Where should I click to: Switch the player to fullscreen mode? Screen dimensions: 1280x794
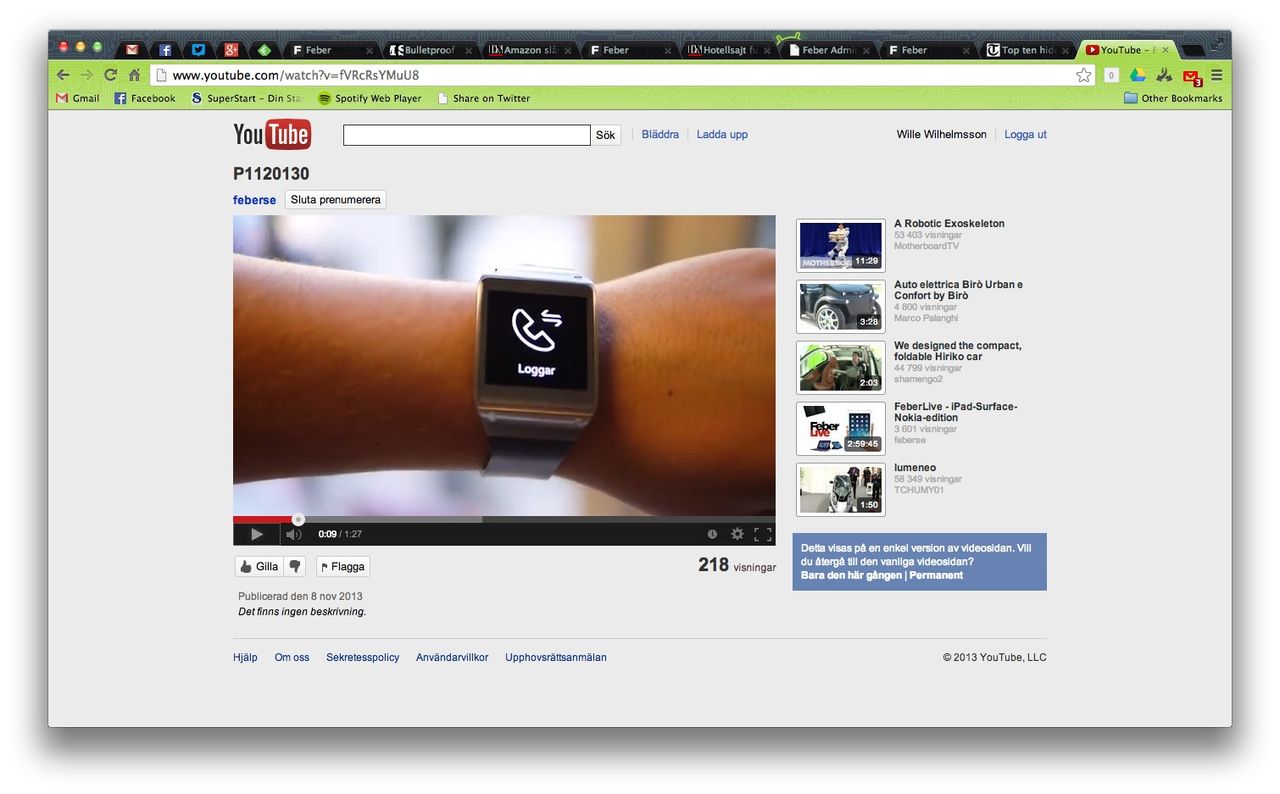pos(762,533)
